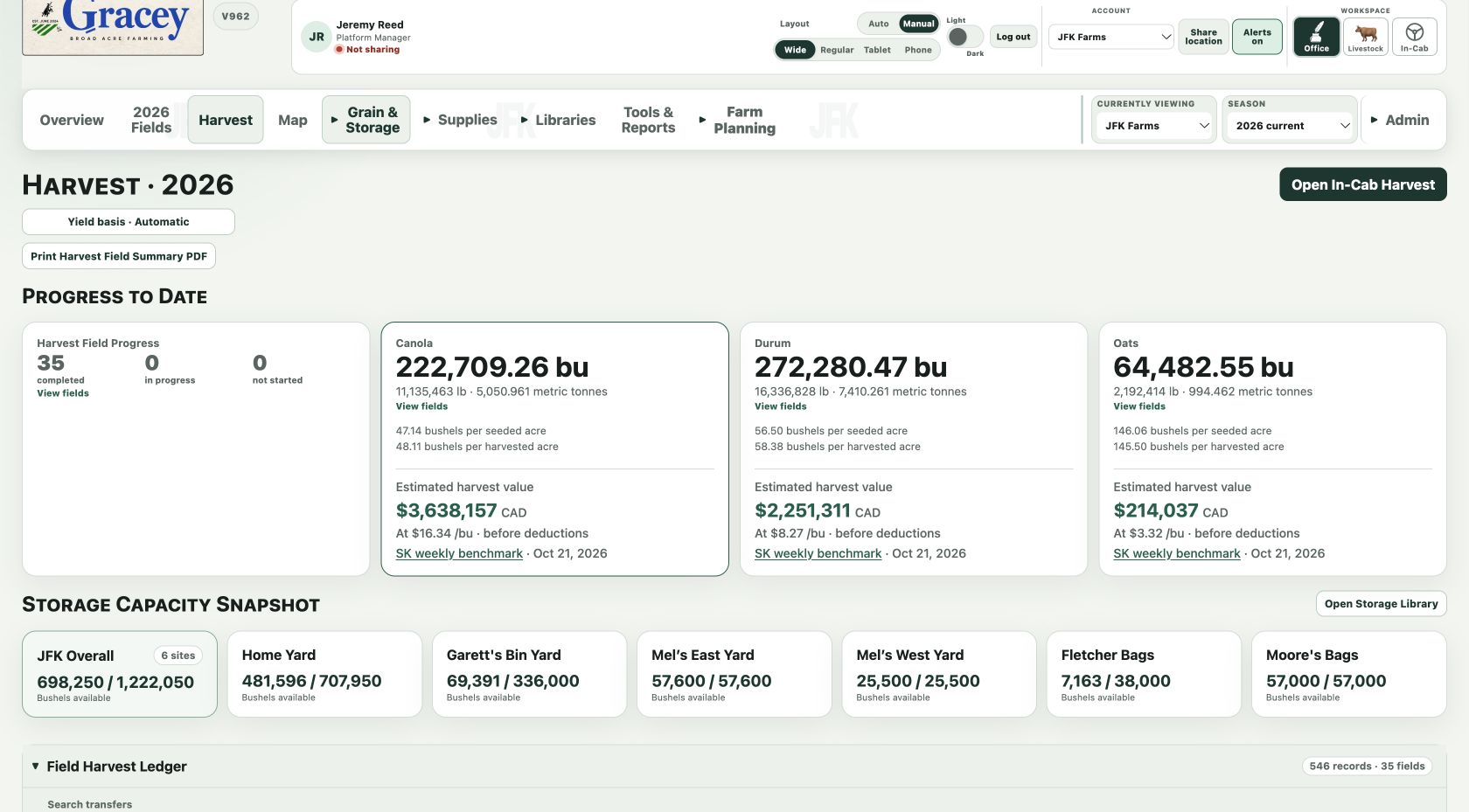The image size is (1469, 812).
Task: Click the Log out button
Action: coord(1013,37)
